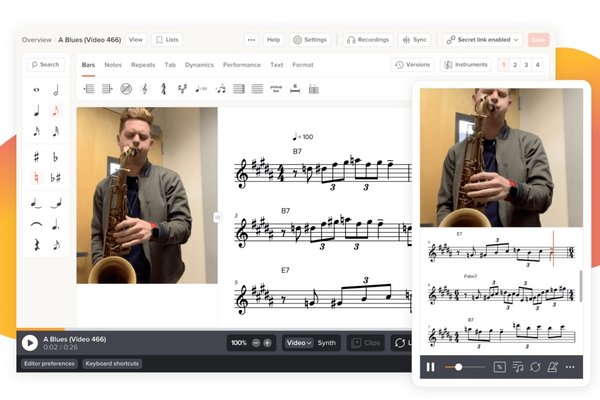
Task: Select voice 2
Action: [515, 65]
